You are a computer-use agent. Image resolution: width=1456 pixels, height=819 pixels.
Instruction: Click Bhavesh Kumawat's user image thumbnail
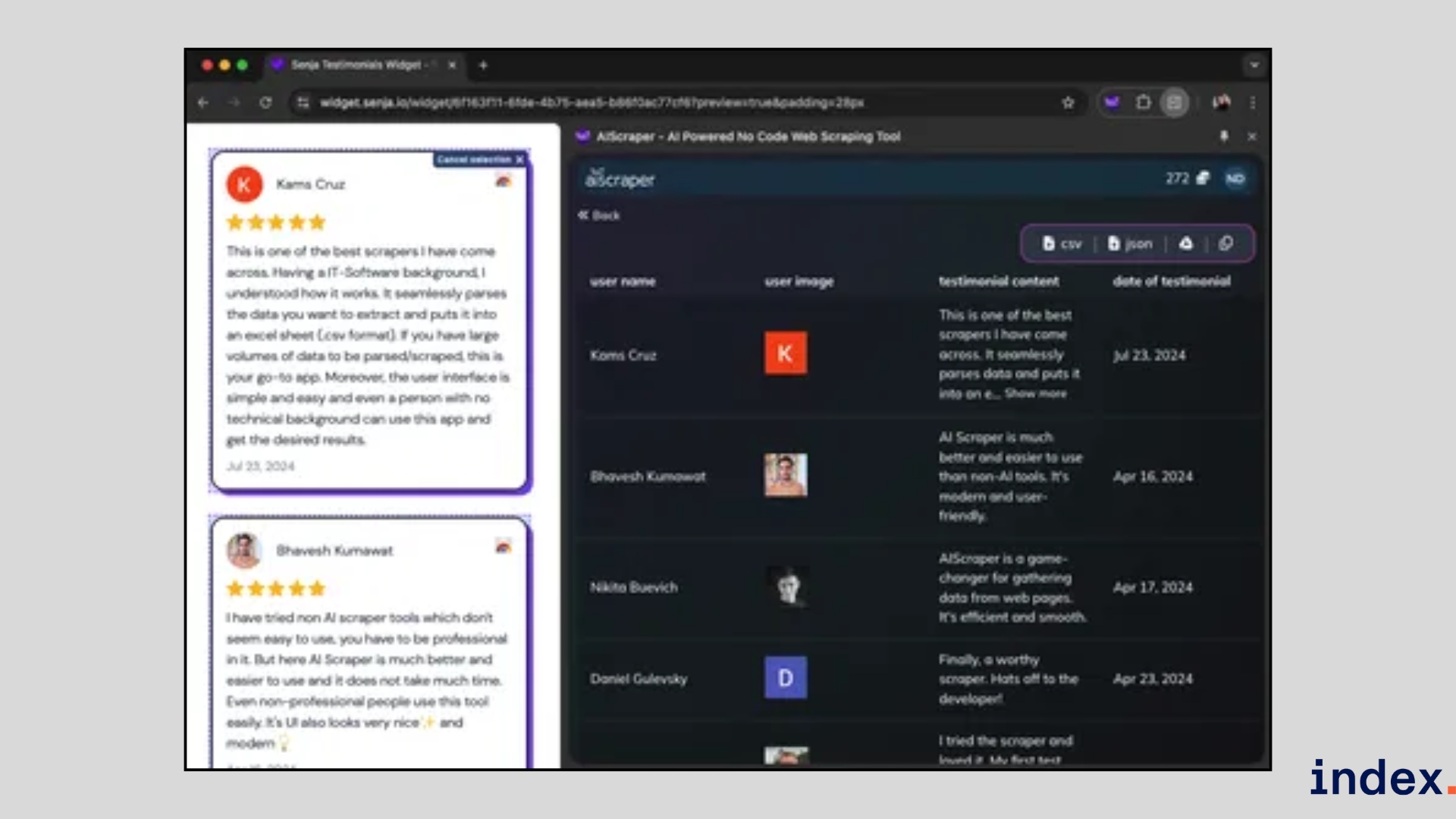click(786, 475)
